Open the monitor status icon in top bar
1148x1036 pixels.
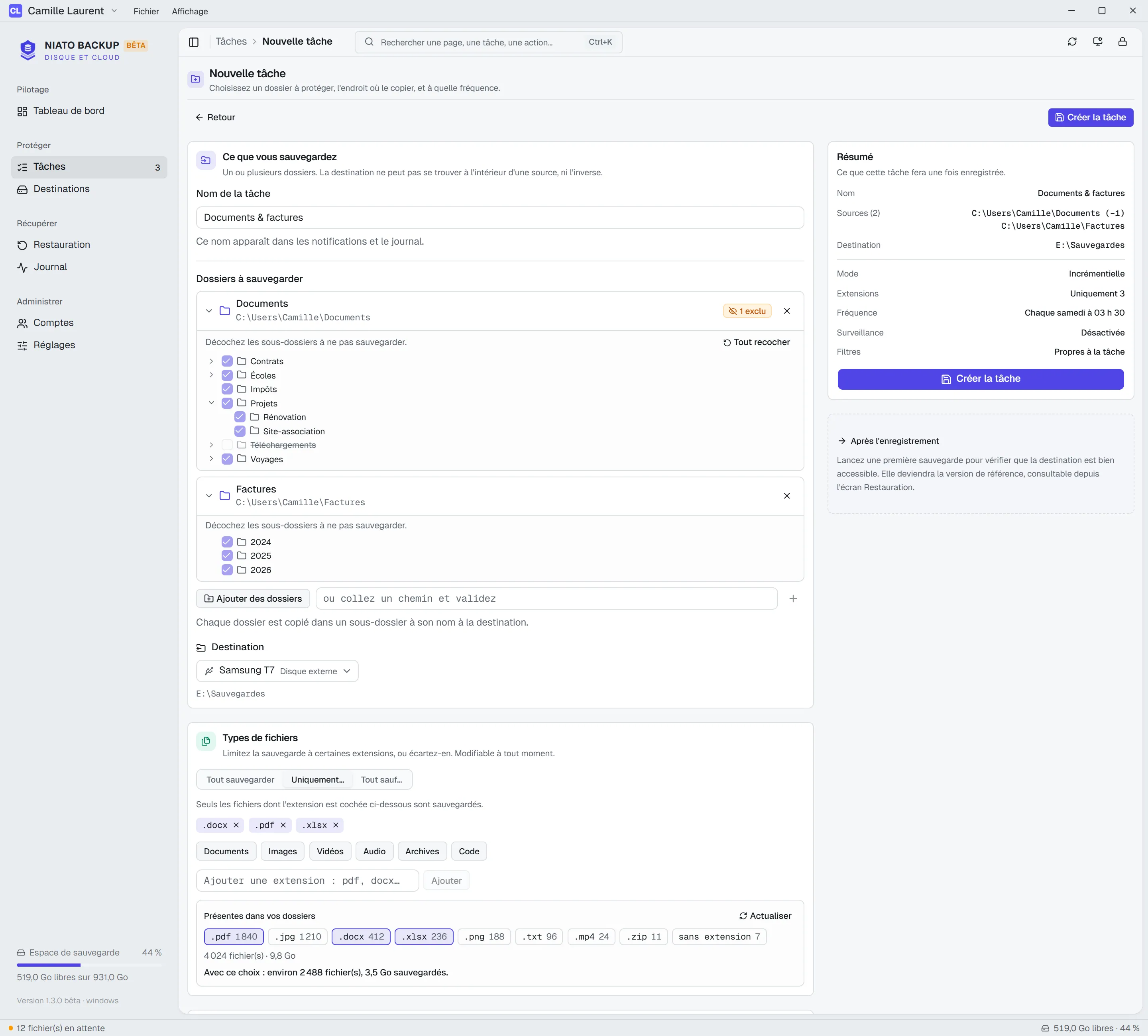1097,41
